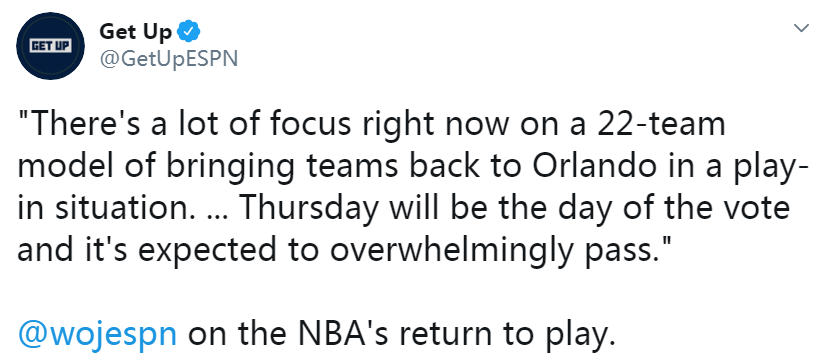This screenshot has height=363, width=816.
Task: Open the Get Up profile avatar
Action: 50,46
